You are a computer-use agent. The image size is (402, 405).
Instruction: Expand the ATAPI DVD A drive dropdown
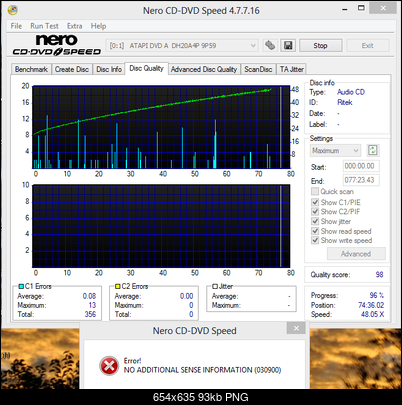182,46
